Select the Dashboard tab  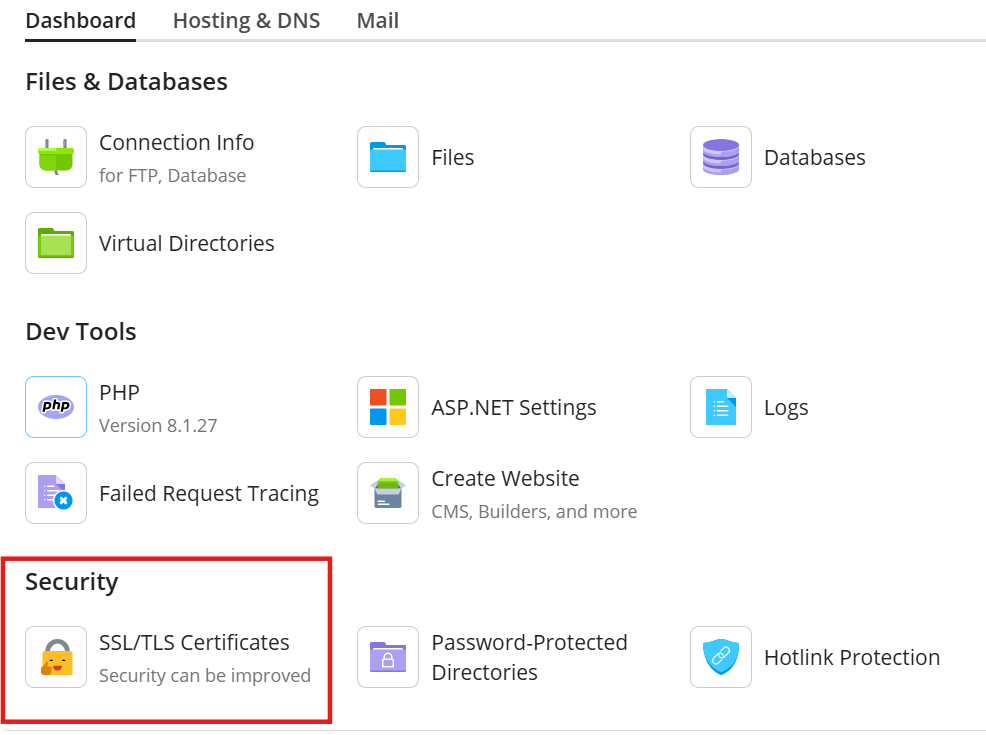click(x=80, y=21)
